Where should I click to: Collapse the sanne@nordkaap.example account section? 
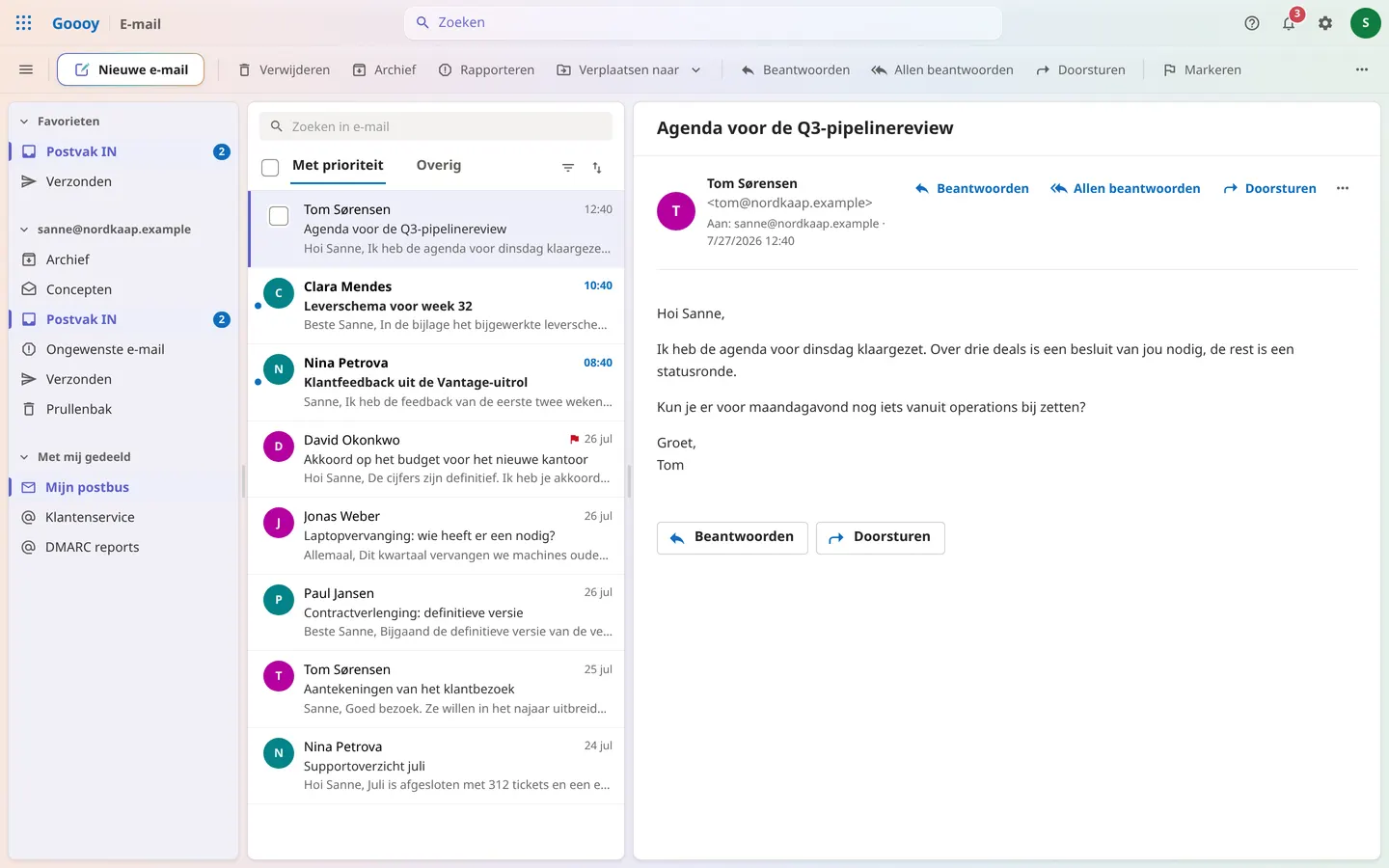click(x=24, y=230)
